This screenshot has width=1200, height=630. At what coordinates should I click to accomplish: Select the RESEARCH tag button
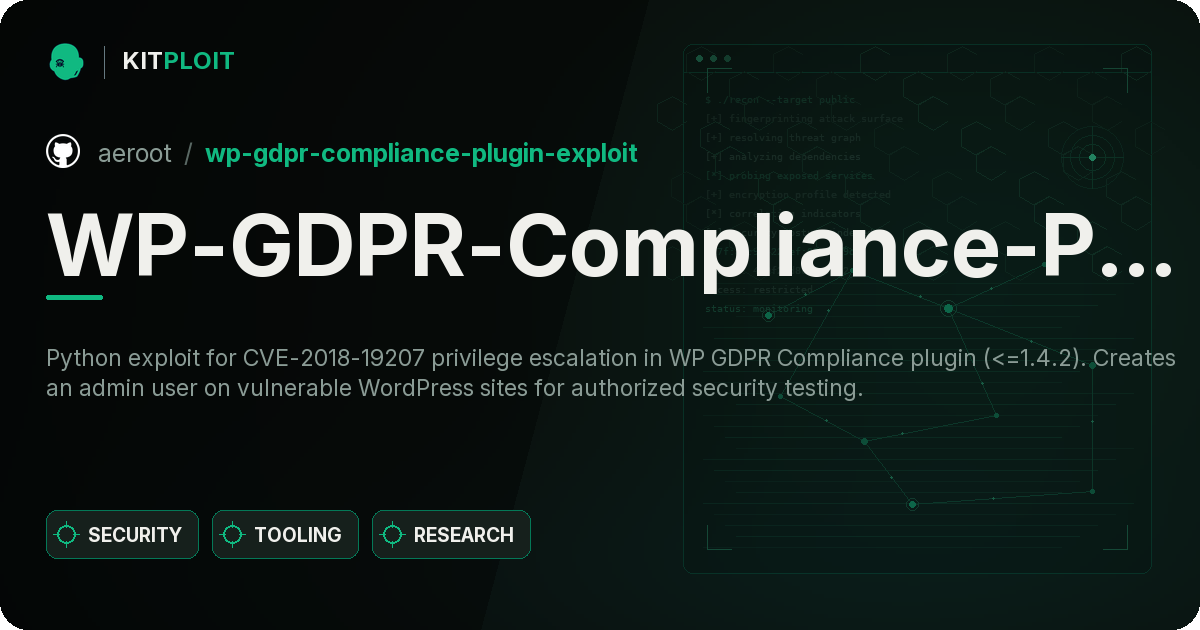click(451, 535)
